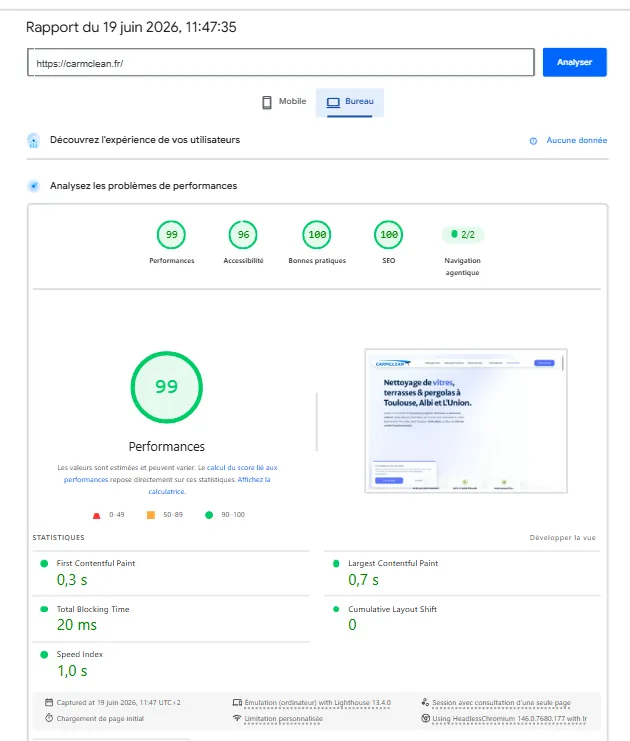
Task: Click the mobile phone icon
Action: (267, 102)
